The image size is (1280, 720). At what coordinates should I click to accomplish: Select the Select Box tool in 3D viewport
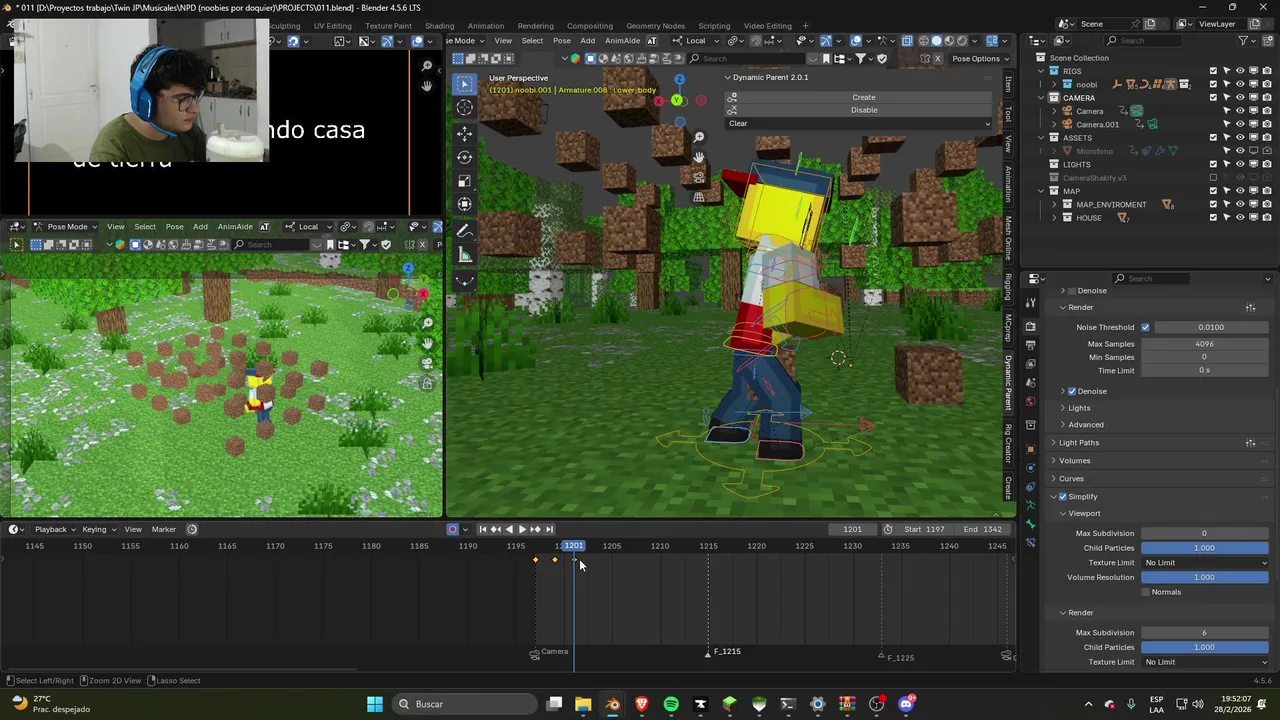[x=464, y=84]
